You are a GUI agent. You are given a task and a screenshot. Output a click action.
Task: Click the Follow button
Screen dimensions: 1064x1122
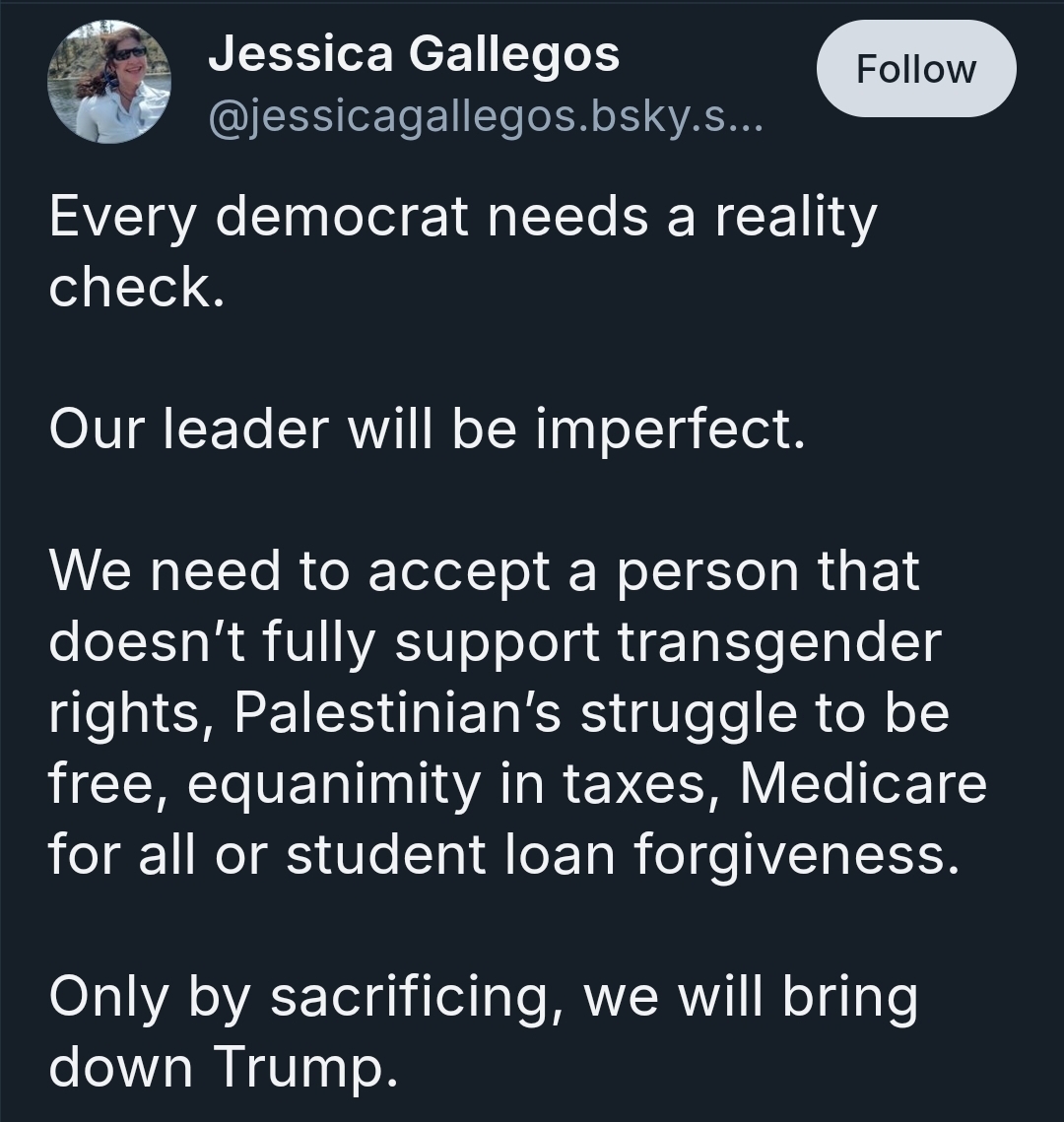click(915, 69)
